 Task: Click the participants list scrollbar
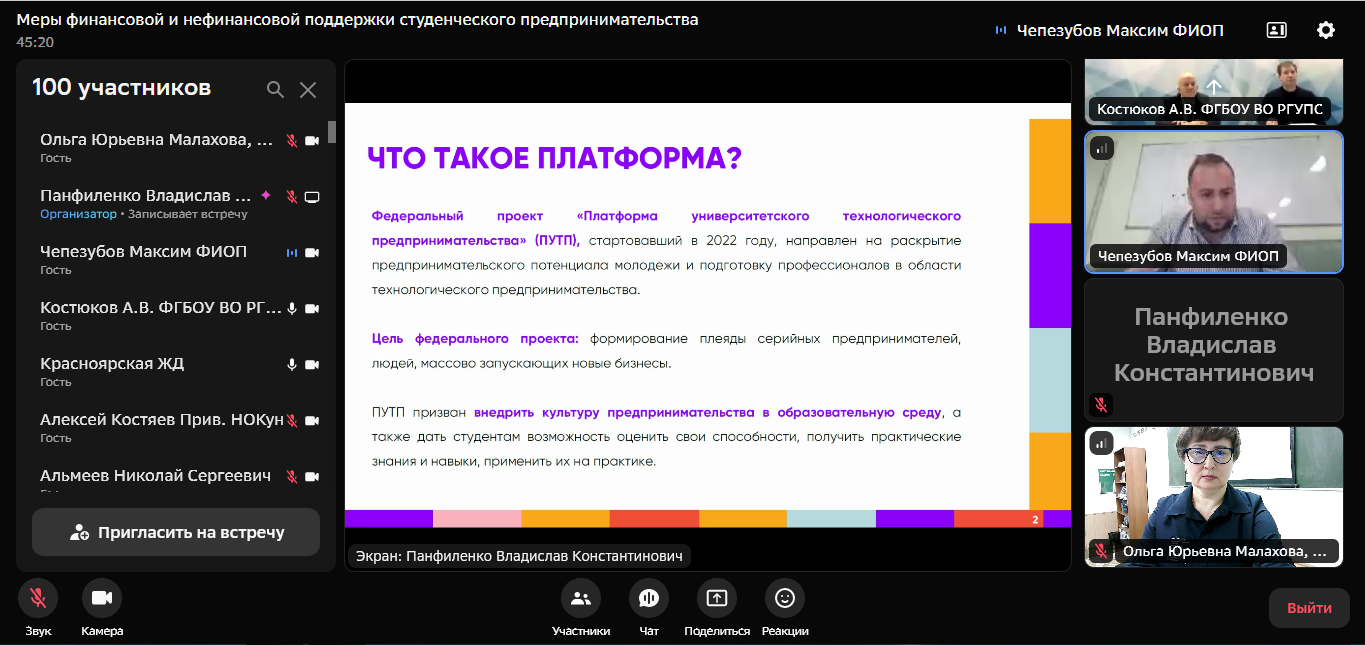click(332, 132)
